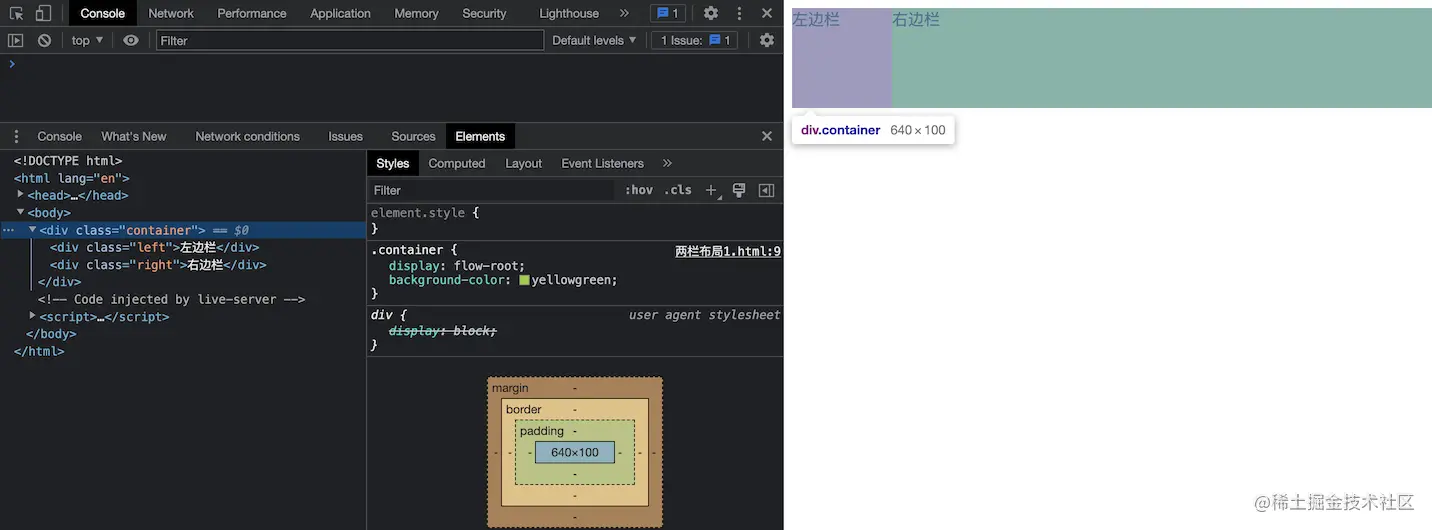Click the element.style rule block

(575, 220)
